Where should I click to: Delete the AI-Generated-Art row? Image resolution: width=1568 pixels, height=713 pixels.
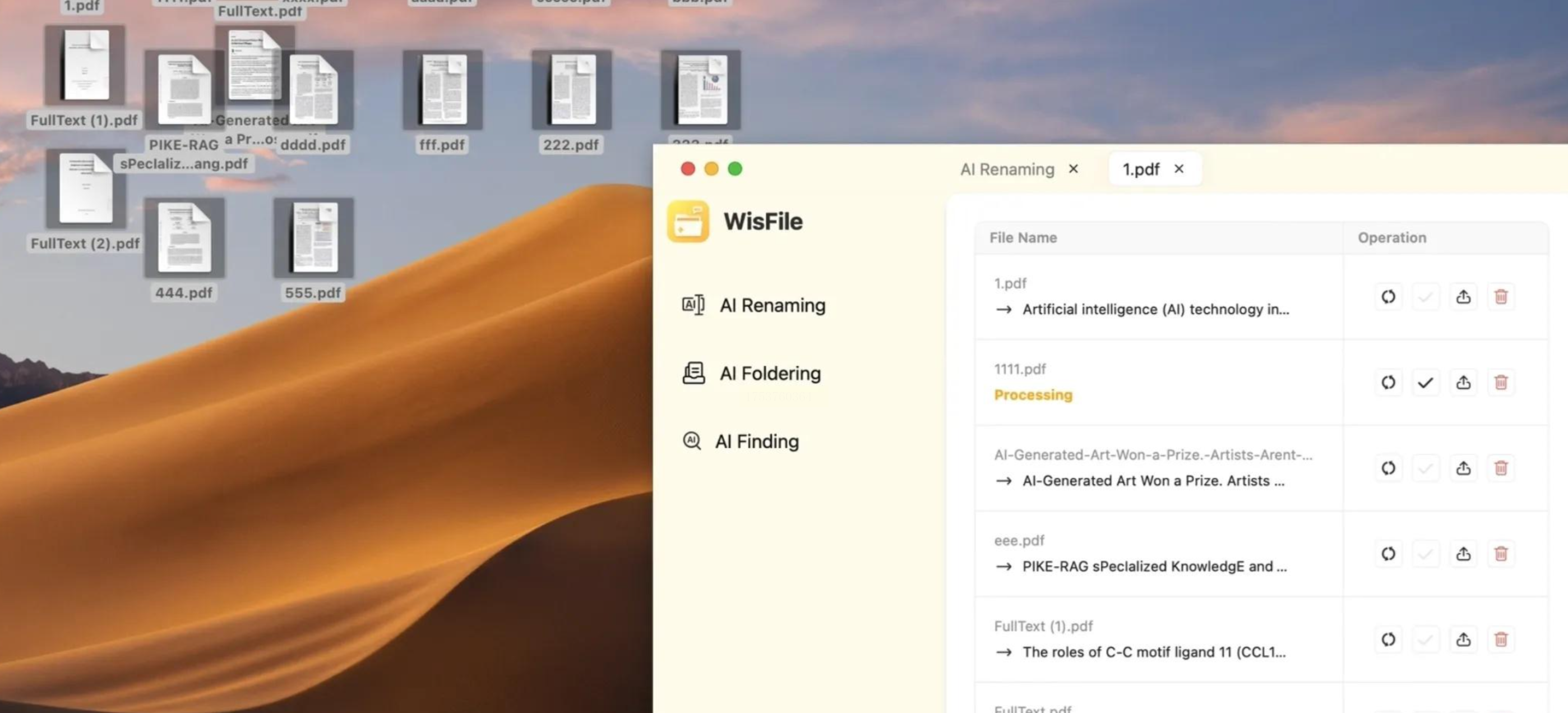click(1500, 468)
